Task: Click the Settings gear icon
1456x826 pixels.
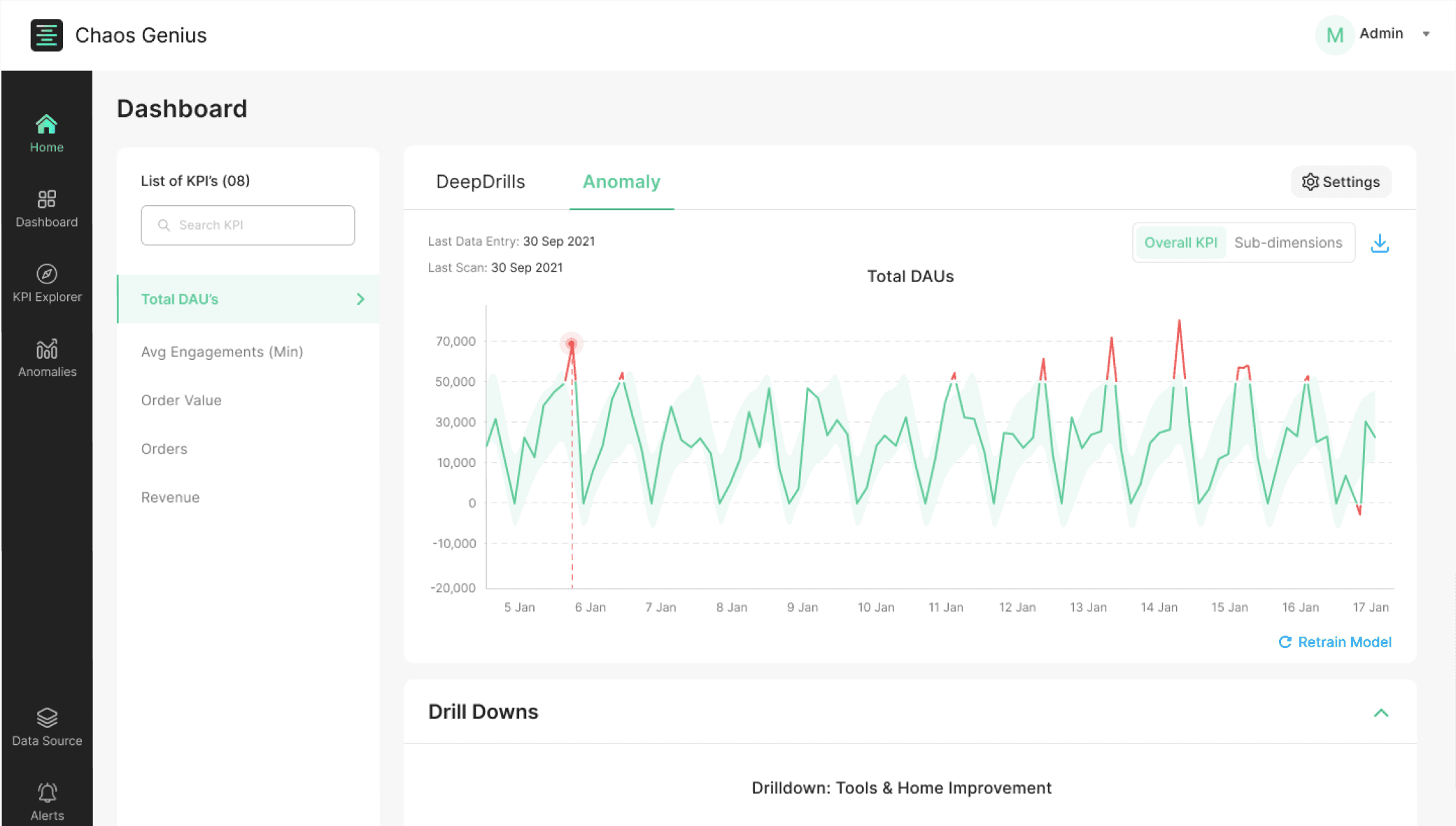Action: coord(1310,182)
